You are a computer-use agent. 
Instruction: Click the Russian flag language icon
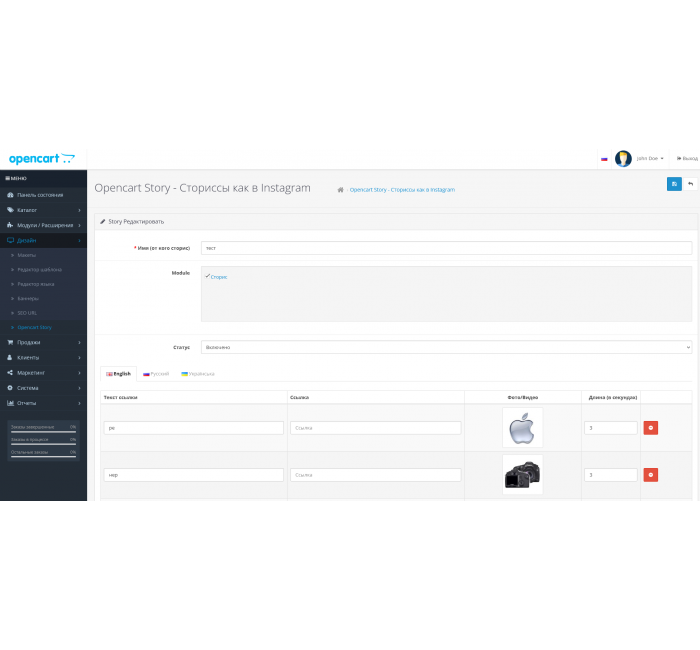click(x=604, y=159)
